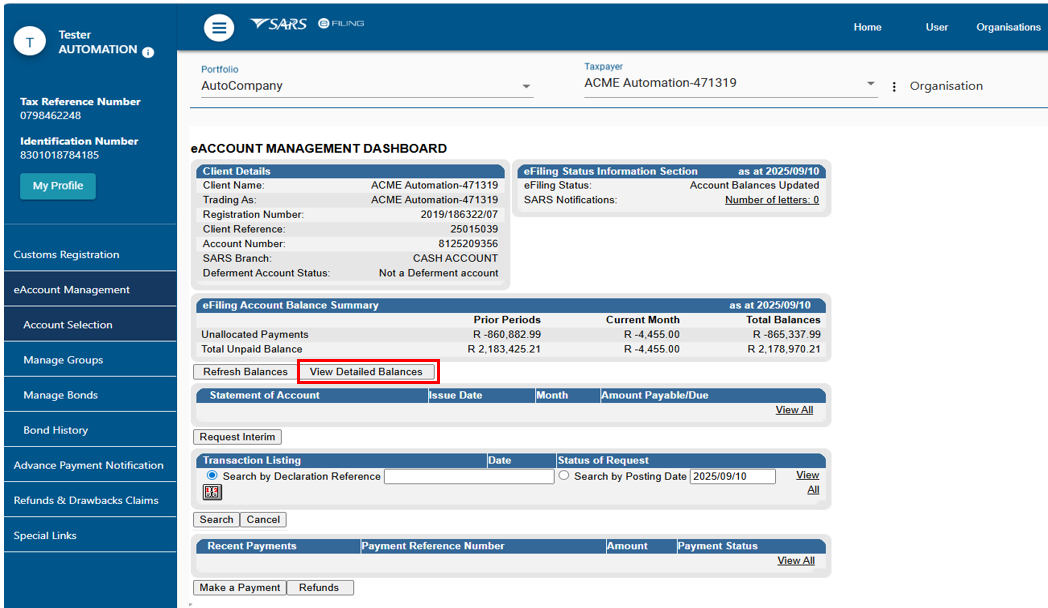1048x608 pixels.
Task: Click View Detailed Balances button
Action: (366, 372)
